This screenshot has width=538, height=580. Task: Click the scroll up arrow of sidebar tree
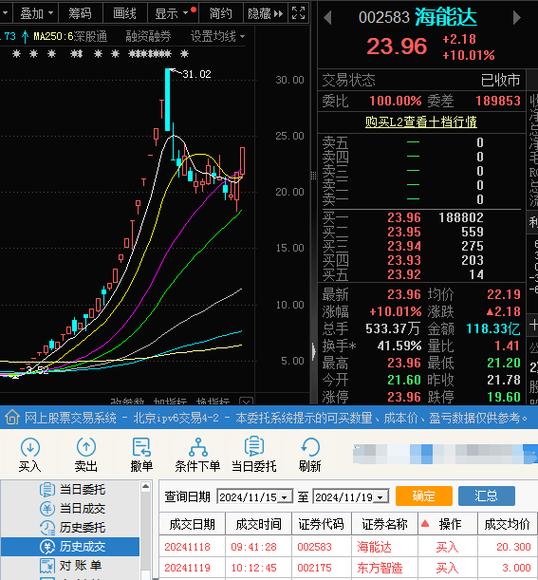tap(146, 486)
